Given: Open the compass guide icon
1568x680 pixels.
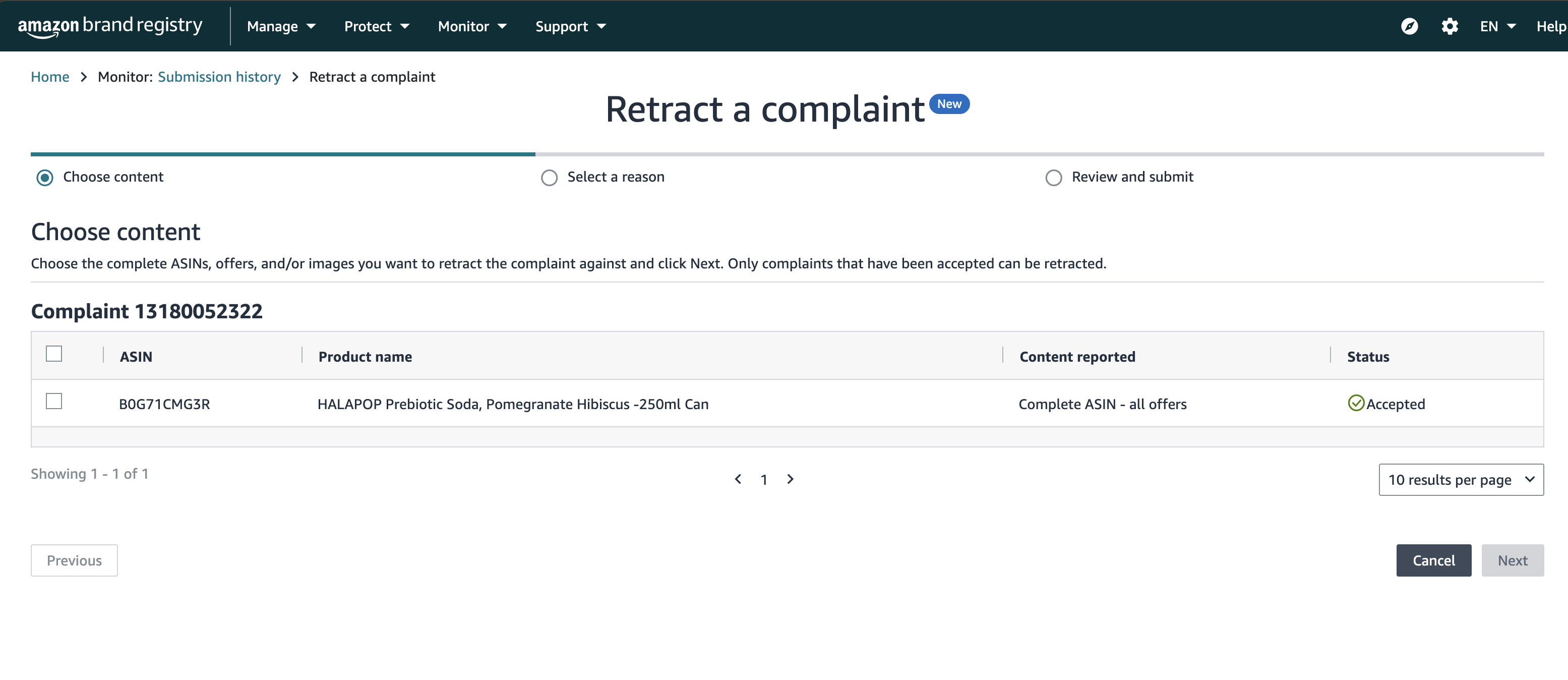Looking at the screenshot, I should click(1410, 26).
